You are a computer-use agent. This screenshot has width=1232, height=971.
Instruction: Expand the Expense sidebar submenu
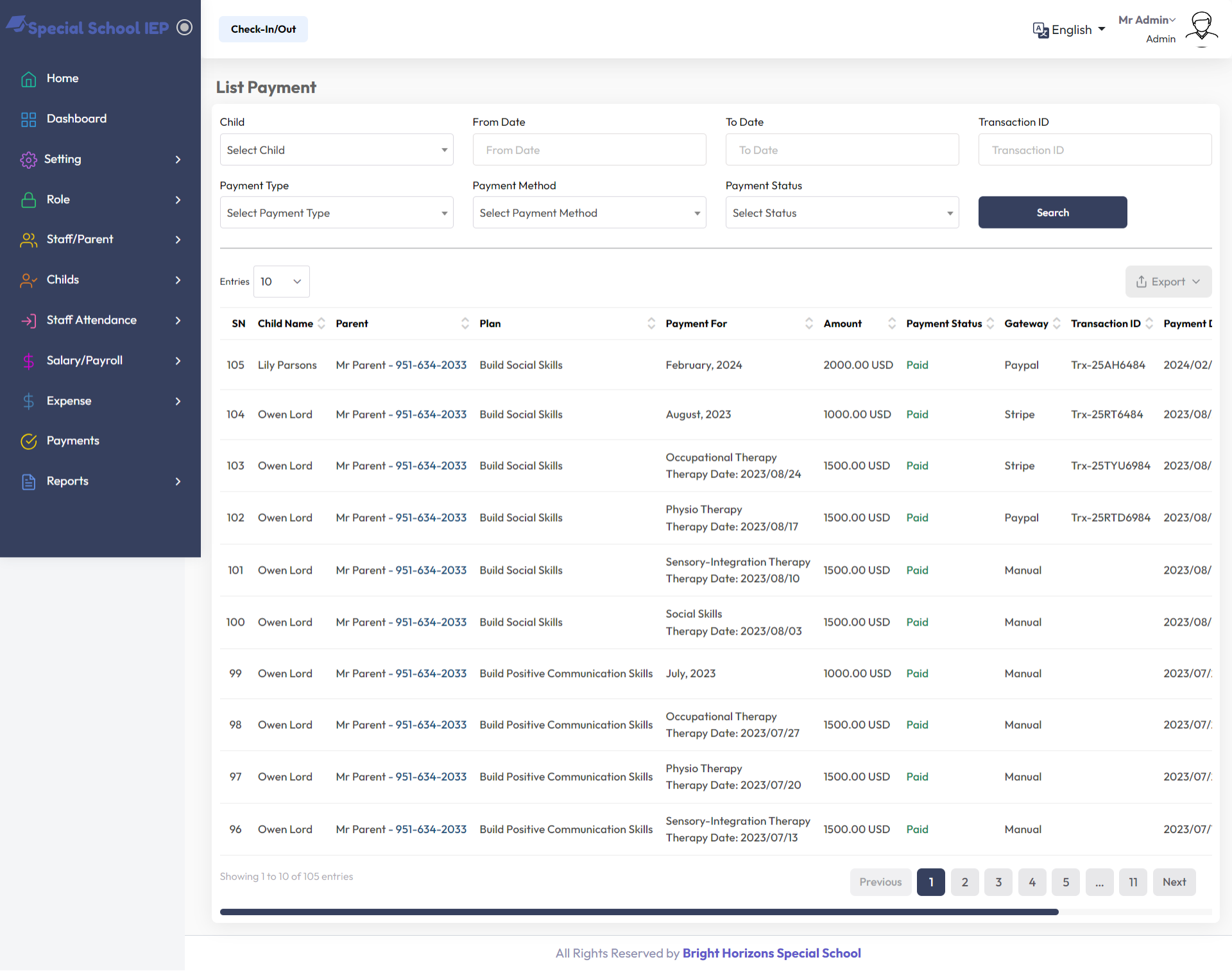click(178, 401)
